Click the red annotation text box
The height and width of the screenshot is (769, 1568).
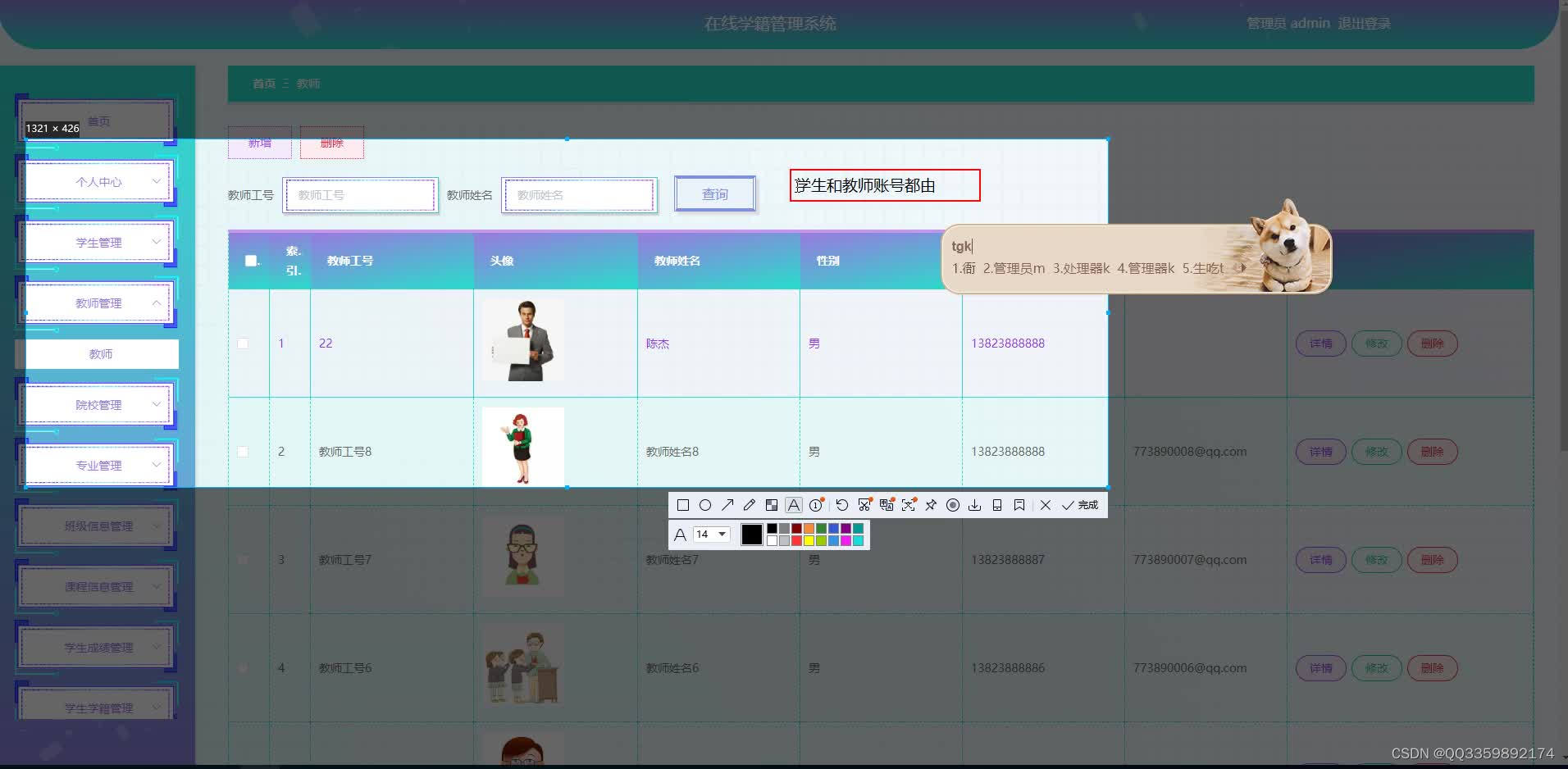885,185
